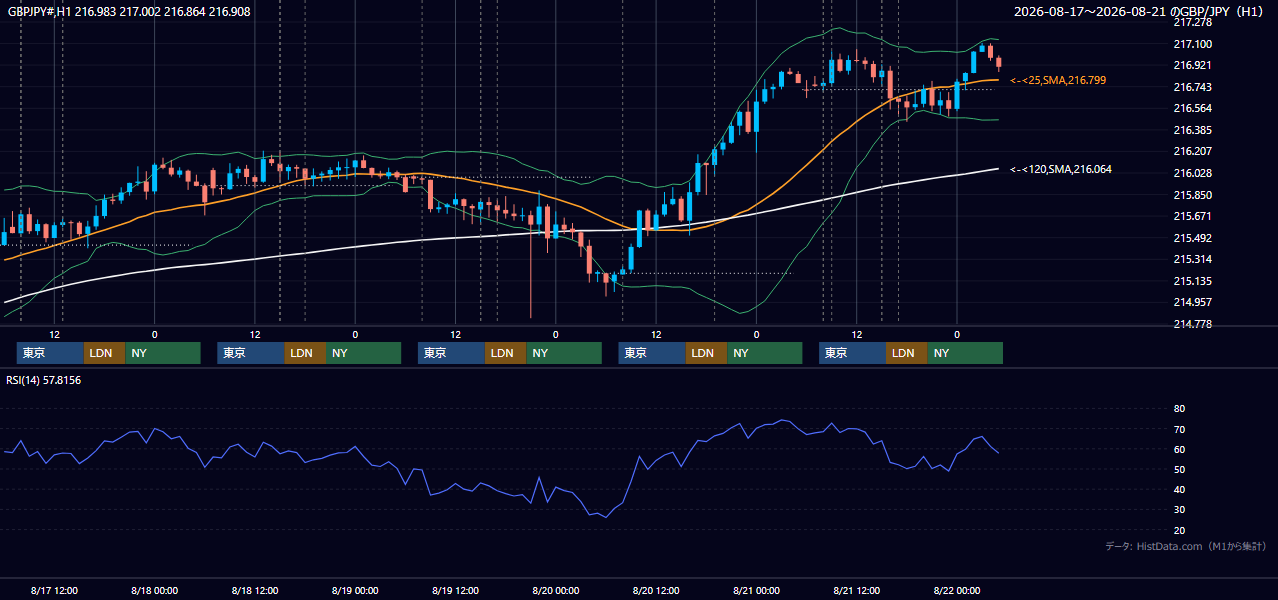
Task: Click price axis value 217.100
Action: coord(1192,44)
